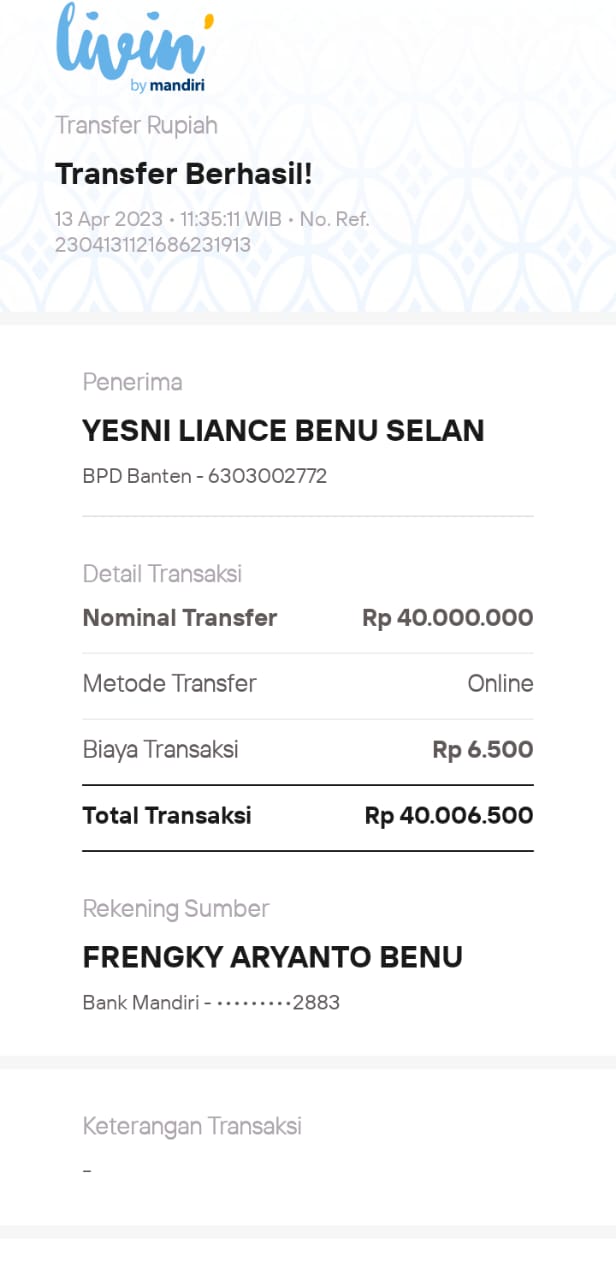Click the Rekening Sumber section label

click(x=176, y=909)
